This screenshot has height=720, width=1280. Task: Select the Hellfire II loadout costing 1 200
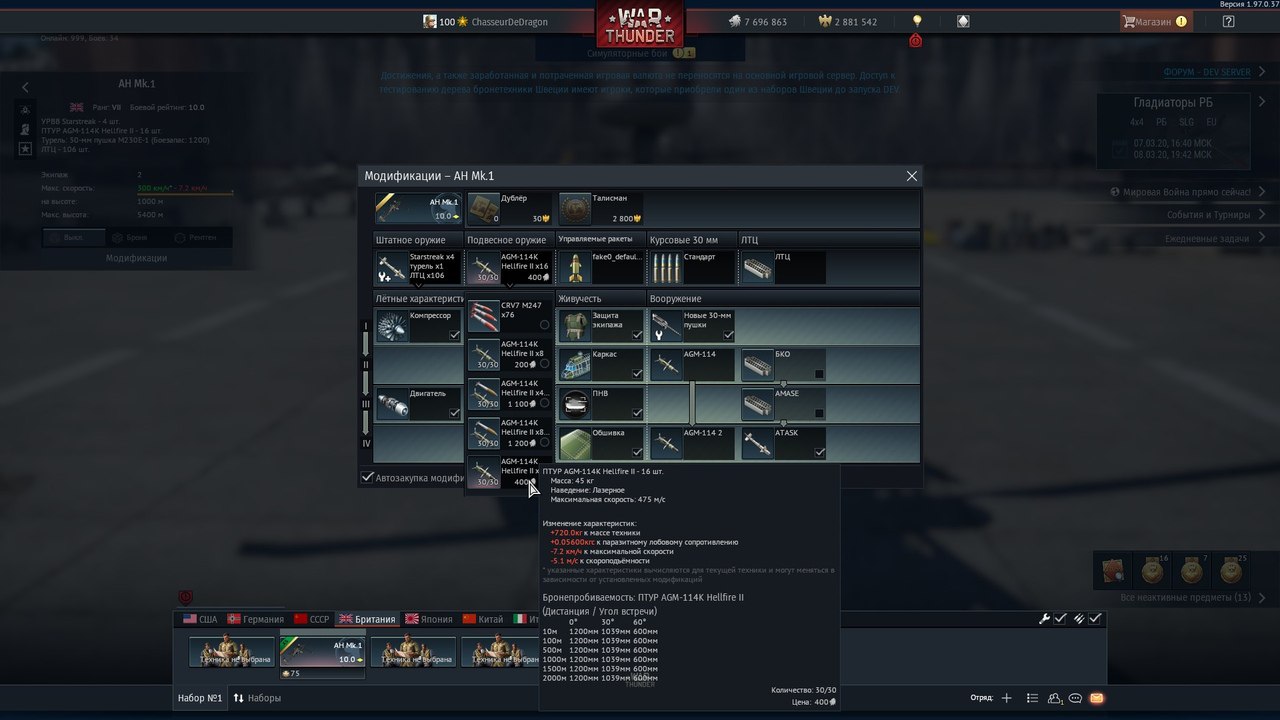tap(510, 434)
